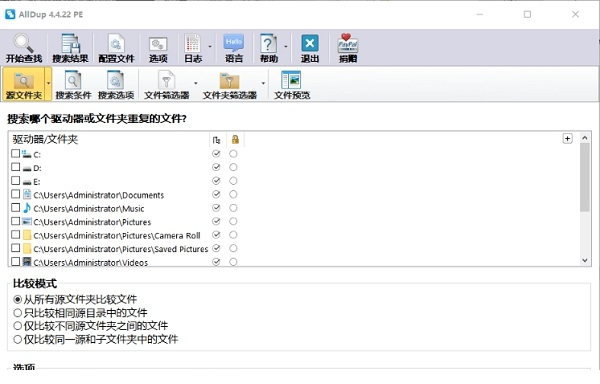Toggle subfolder scan for C: drive
The height and width of the screenshot is (384, 600).
(216, 154)
